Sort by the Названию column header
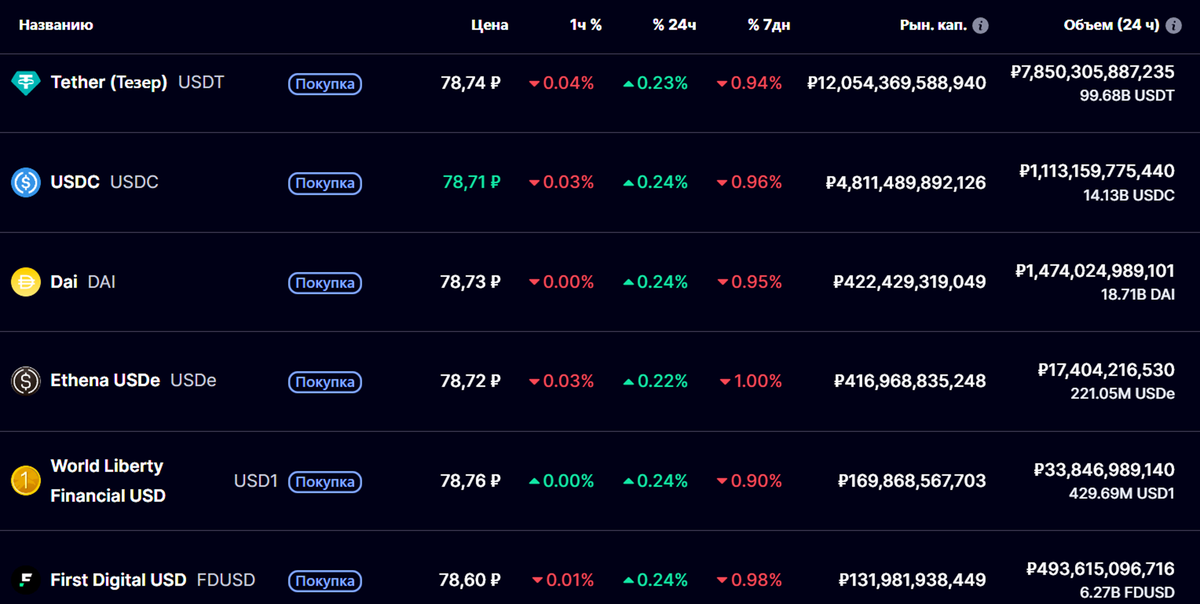 click(x=56, y=25)
